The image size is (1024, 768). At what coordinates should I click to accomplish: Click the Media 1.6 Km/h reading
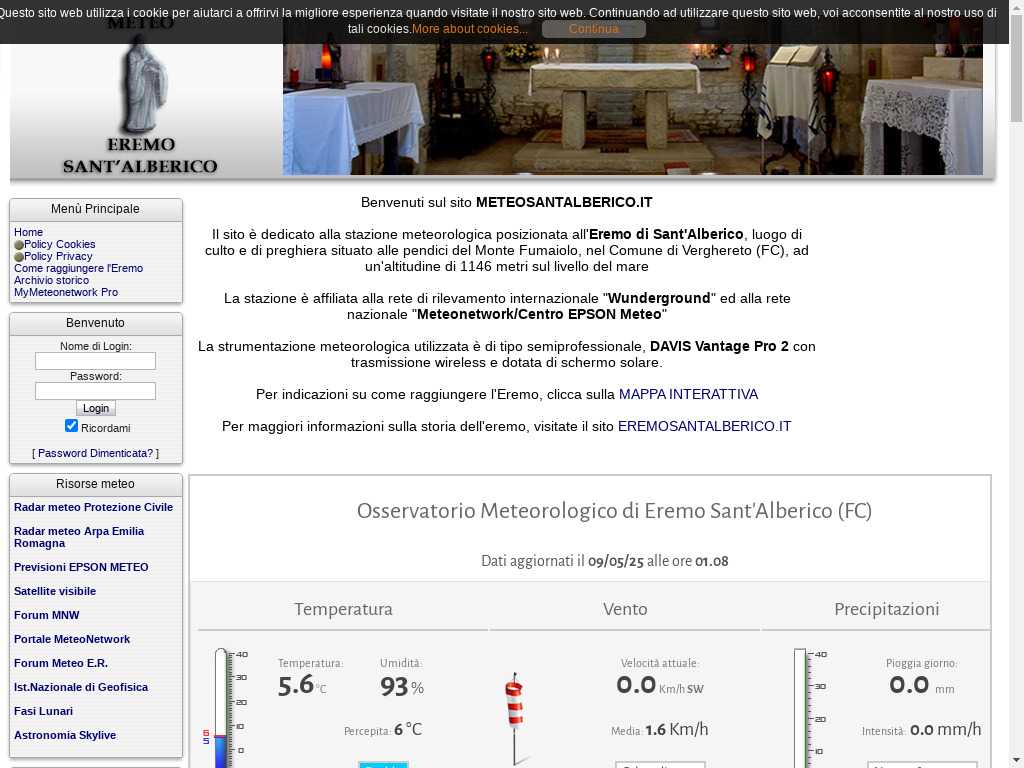(x=660, y=729)
